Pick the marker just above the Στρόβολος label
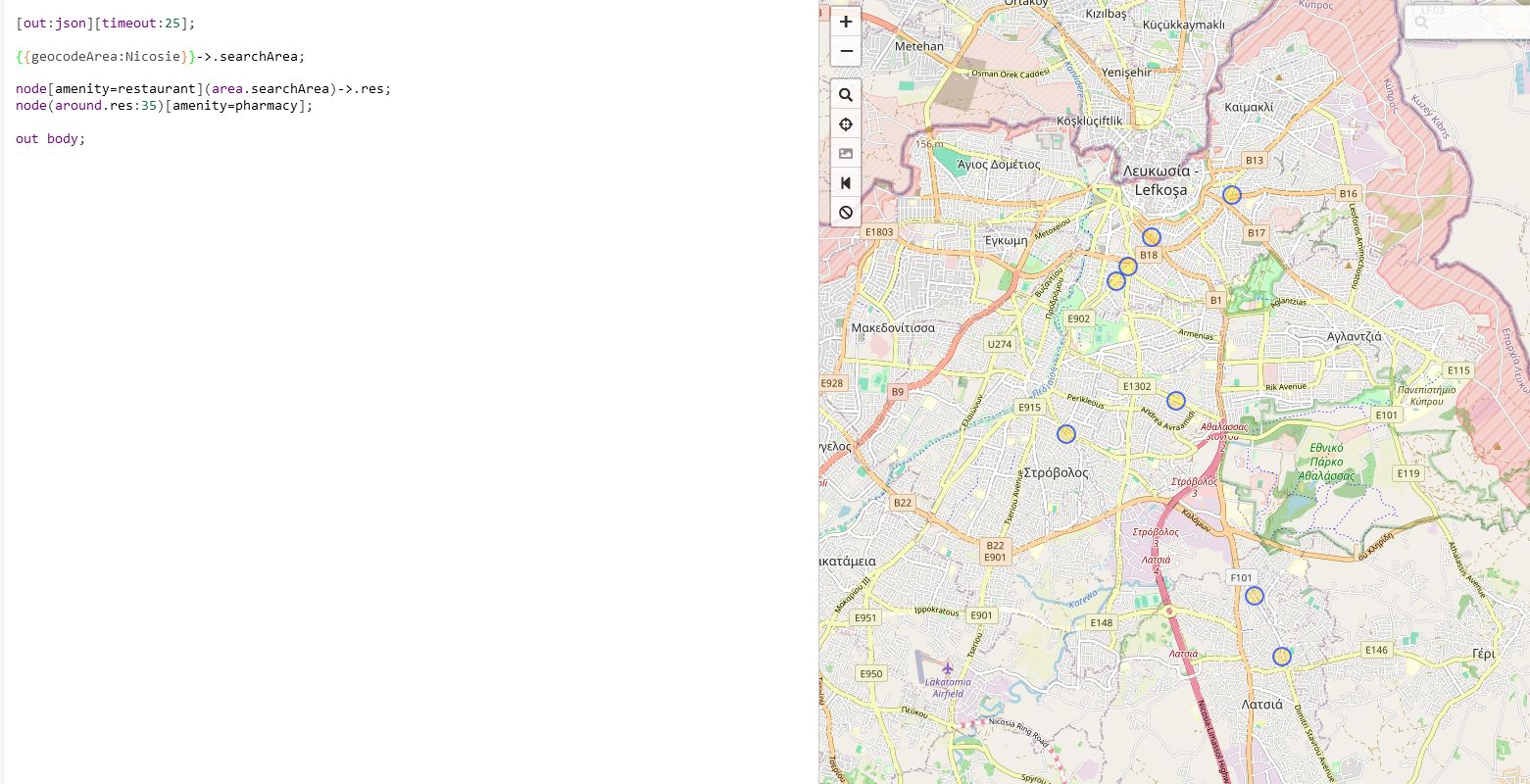The width and height of the screenshot is (1530, 784). click(x=1066, y=434)
